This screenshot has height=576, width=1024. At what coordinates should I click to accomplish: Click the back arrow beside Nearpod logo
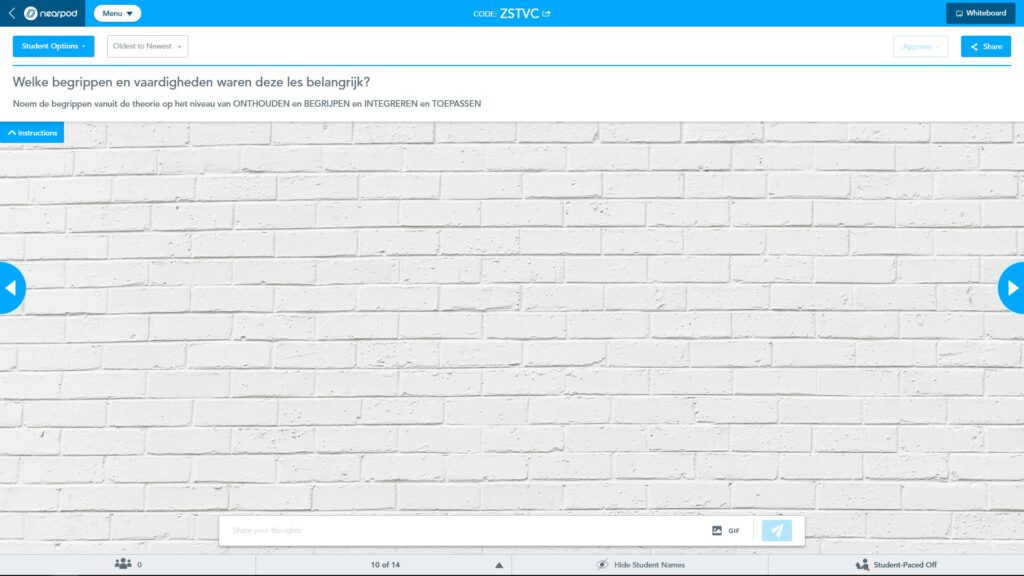[11, 13]
